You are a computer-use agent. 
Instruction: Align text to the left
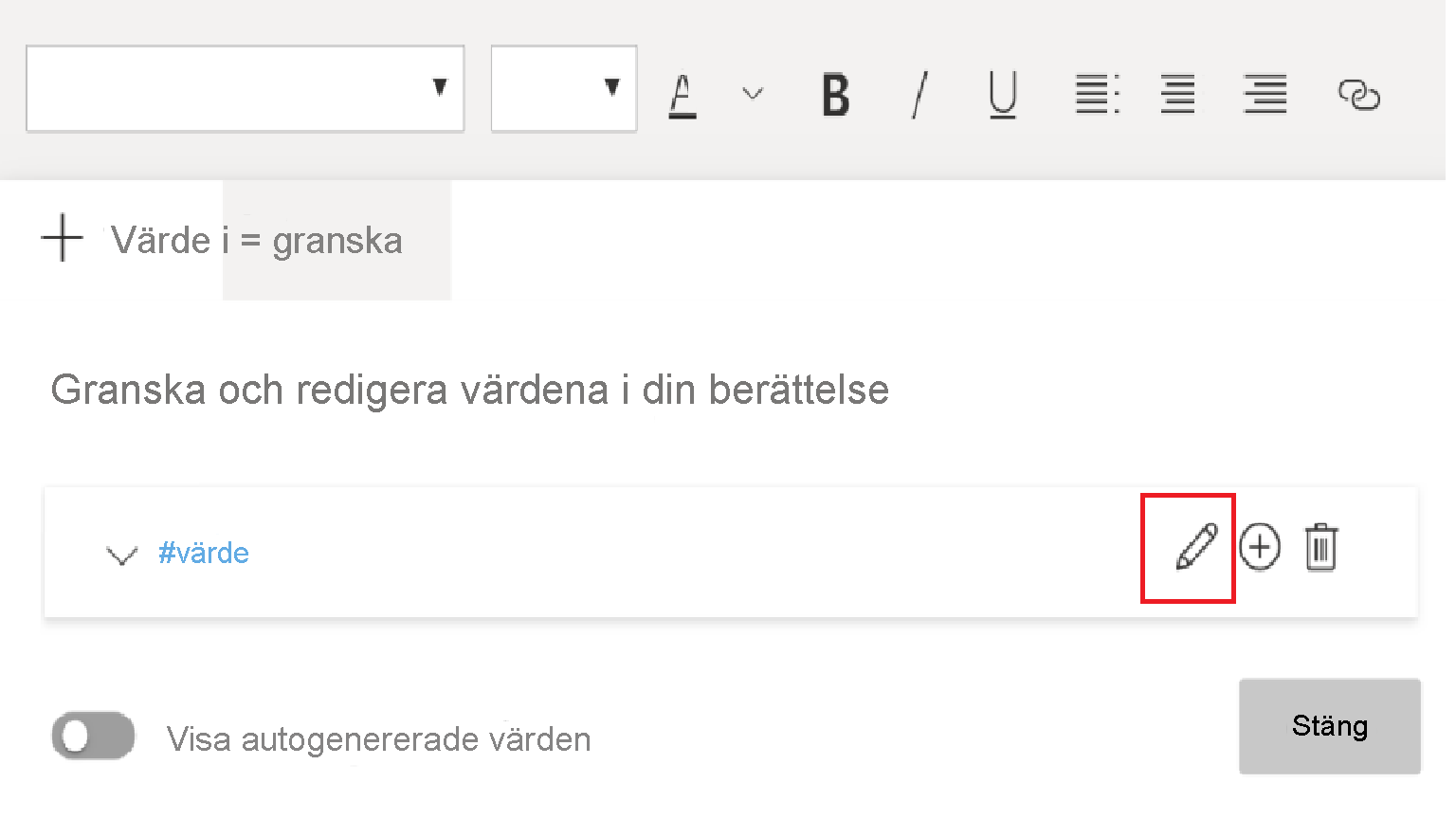point(1098,94)
